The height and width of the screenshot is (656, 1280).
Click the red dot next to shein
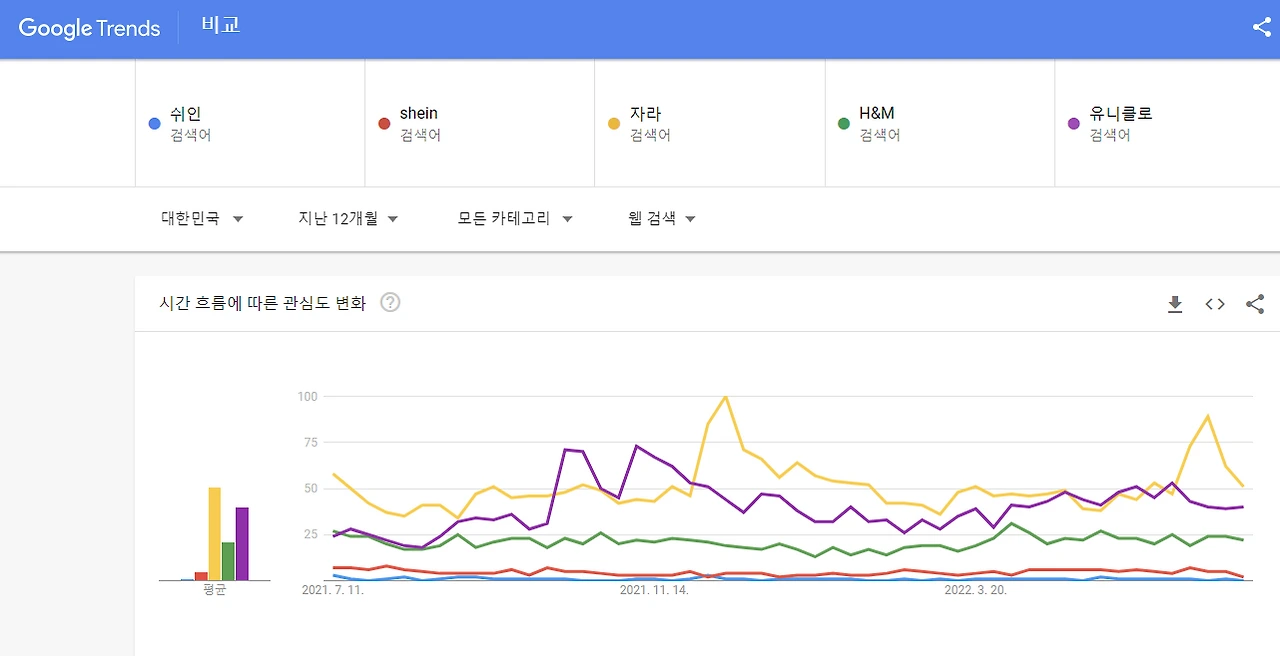pyautogui.click(x=384, y=124)
